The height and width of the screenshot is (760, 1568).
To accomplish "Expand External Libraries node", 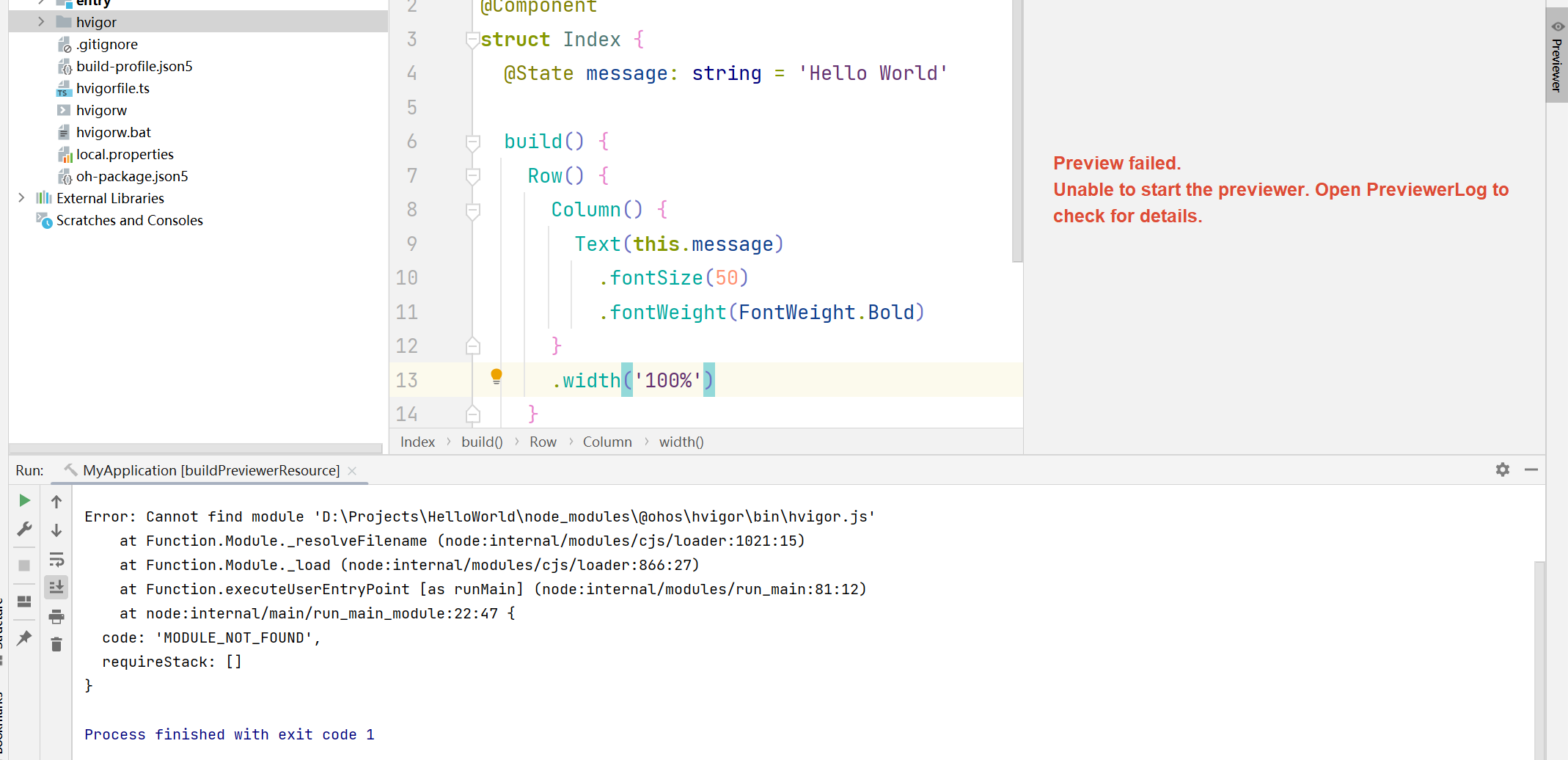I will click(x=21, y=198).
